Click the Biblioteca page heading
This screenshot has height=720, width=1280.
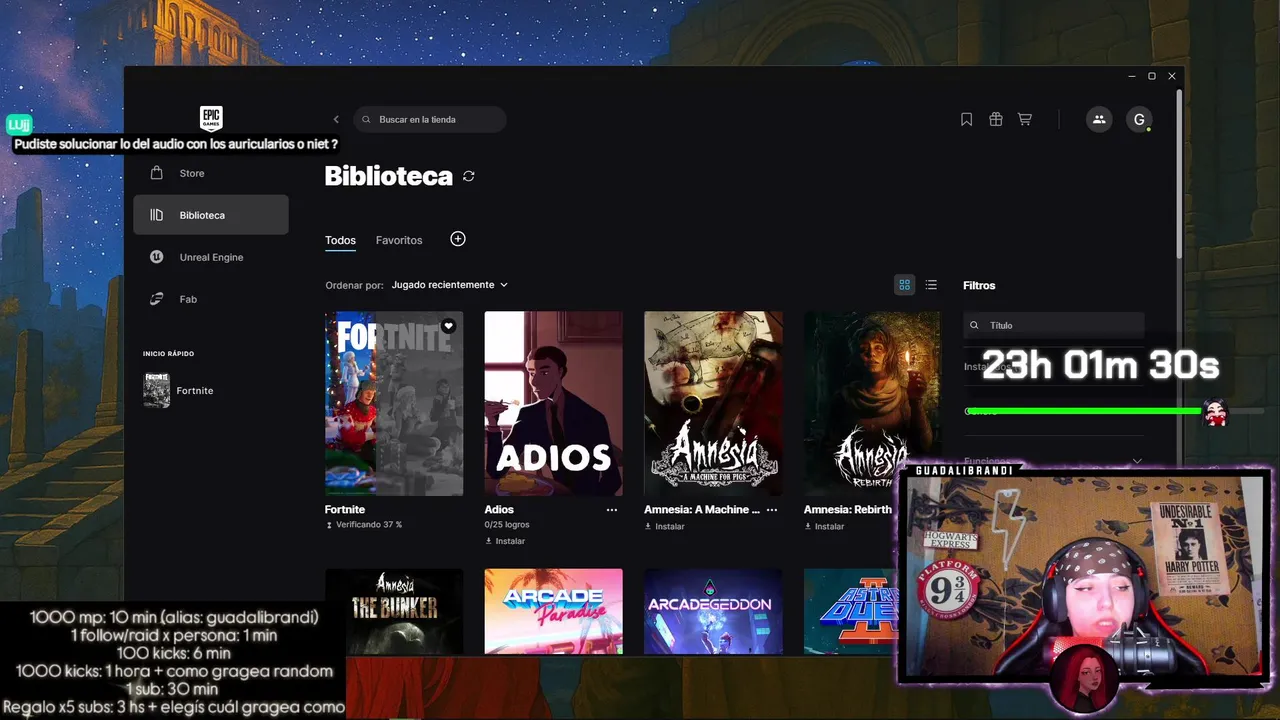(x=389, y=176)
